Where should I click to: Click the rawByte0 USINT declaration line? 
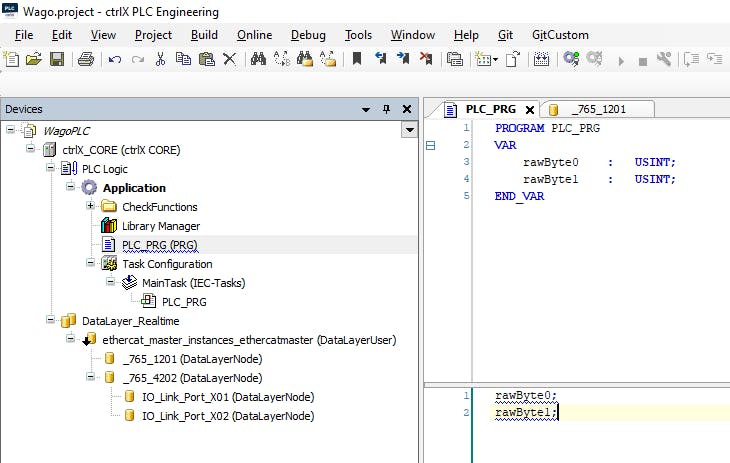(599, 162)
